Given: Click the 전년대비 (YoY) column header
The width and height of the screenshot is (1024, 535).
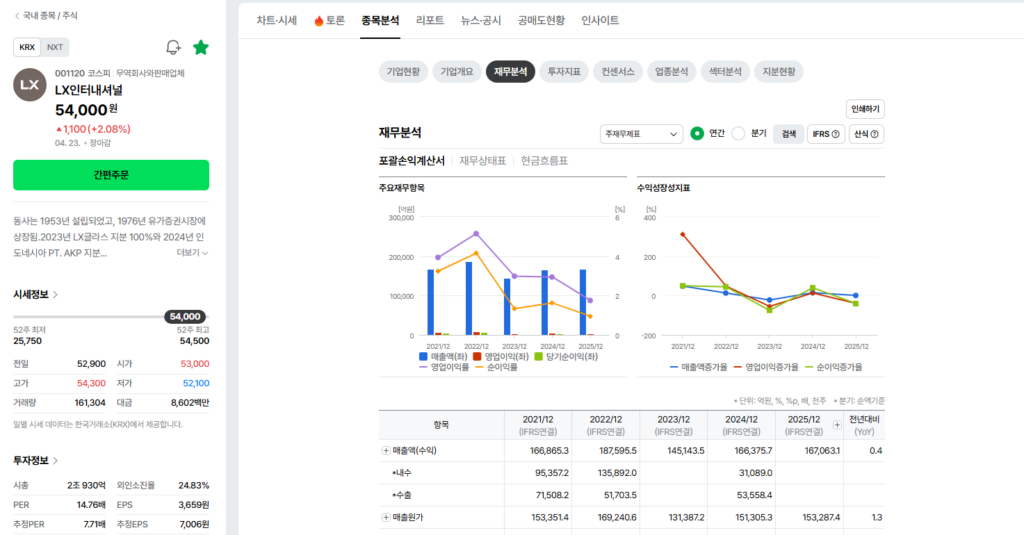Looking at the screenshot, I should pos(864,425).
